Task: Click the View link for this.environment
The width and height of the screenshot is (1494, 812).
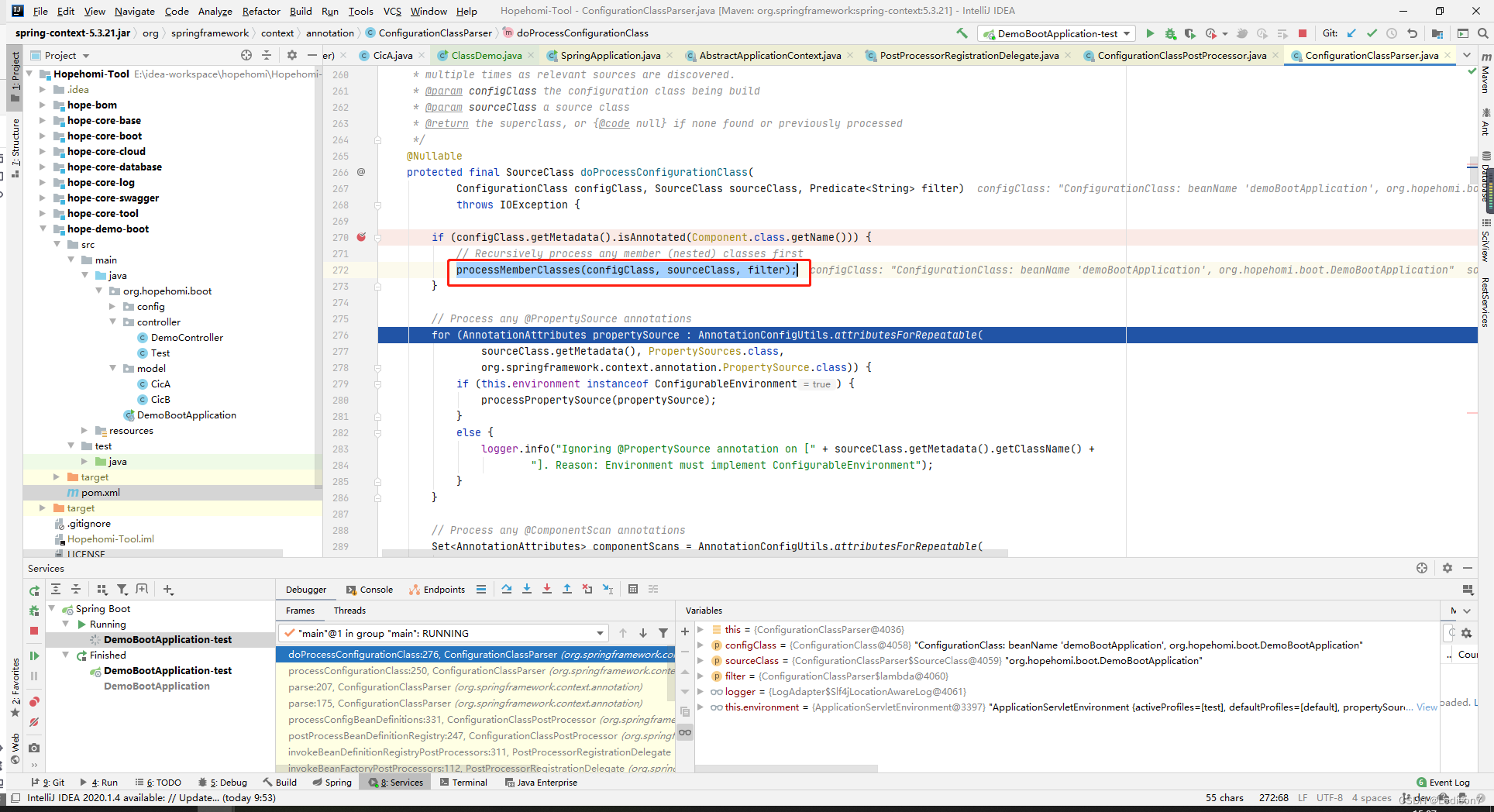Action: [1427, 707]
